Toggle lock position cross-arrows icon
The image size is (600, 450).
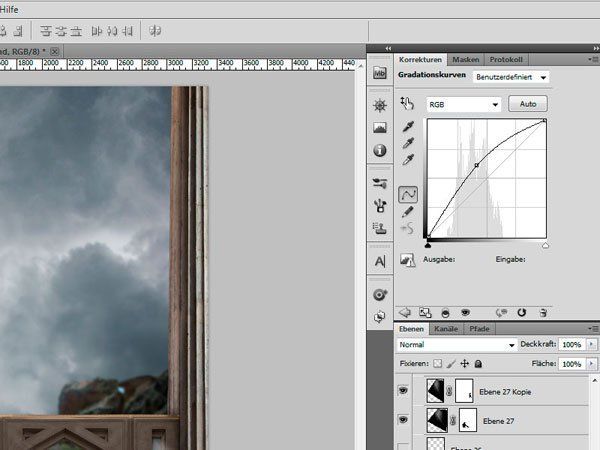point(465,364)
